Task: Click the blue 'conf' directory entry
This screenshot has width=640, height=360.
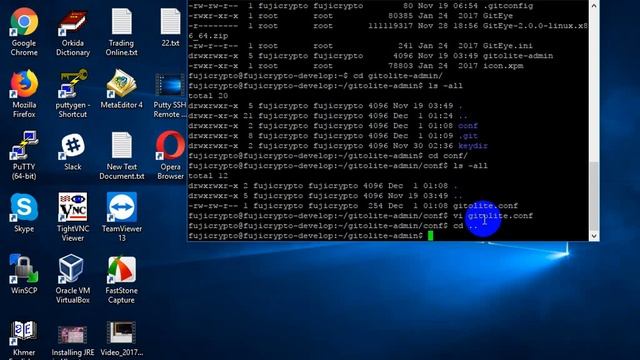Action: (x=468, y=126)
